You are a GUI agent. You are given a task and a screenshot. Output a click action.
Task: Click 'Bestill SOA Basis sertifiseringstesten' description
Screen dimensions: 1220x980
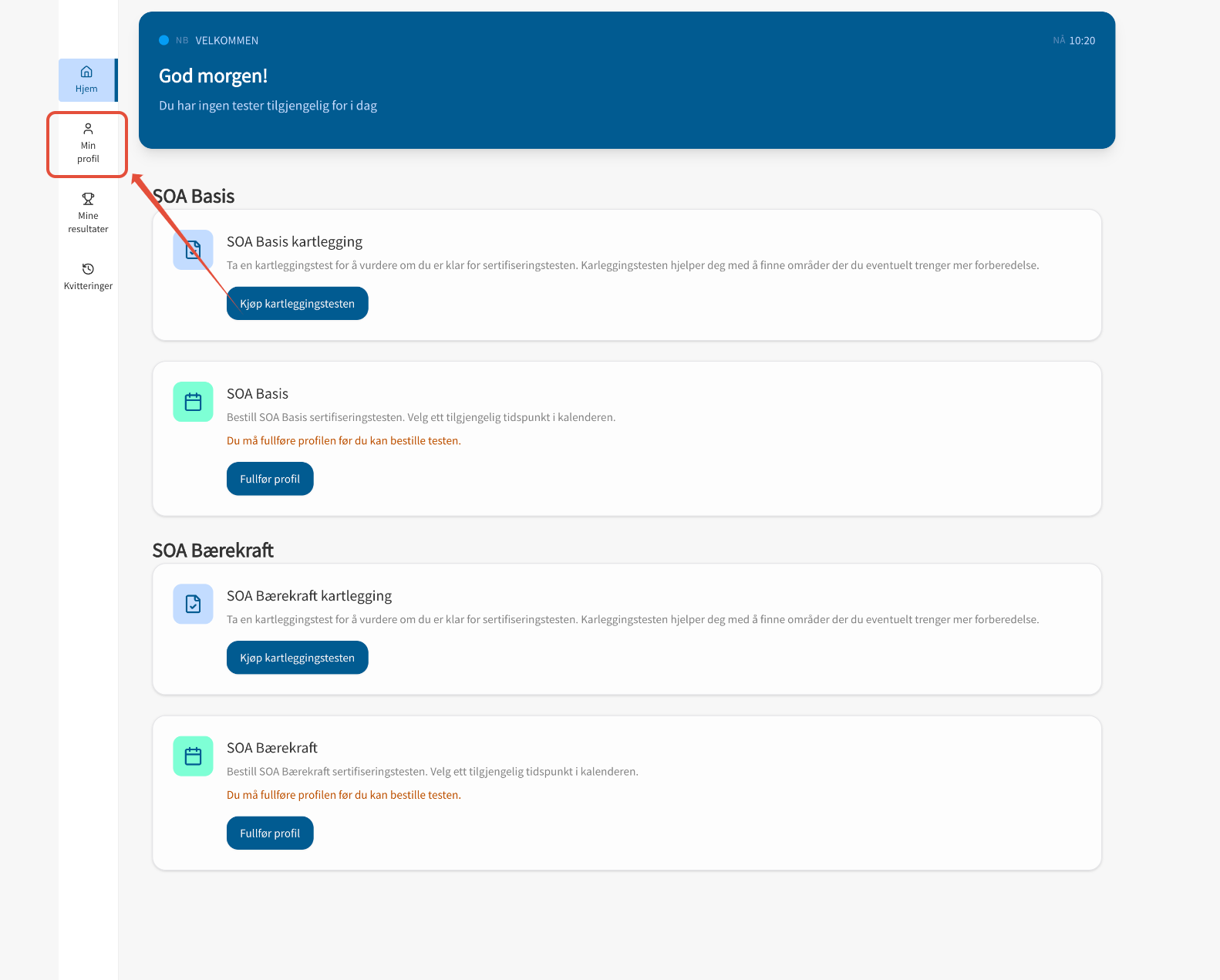coord(421,417)
